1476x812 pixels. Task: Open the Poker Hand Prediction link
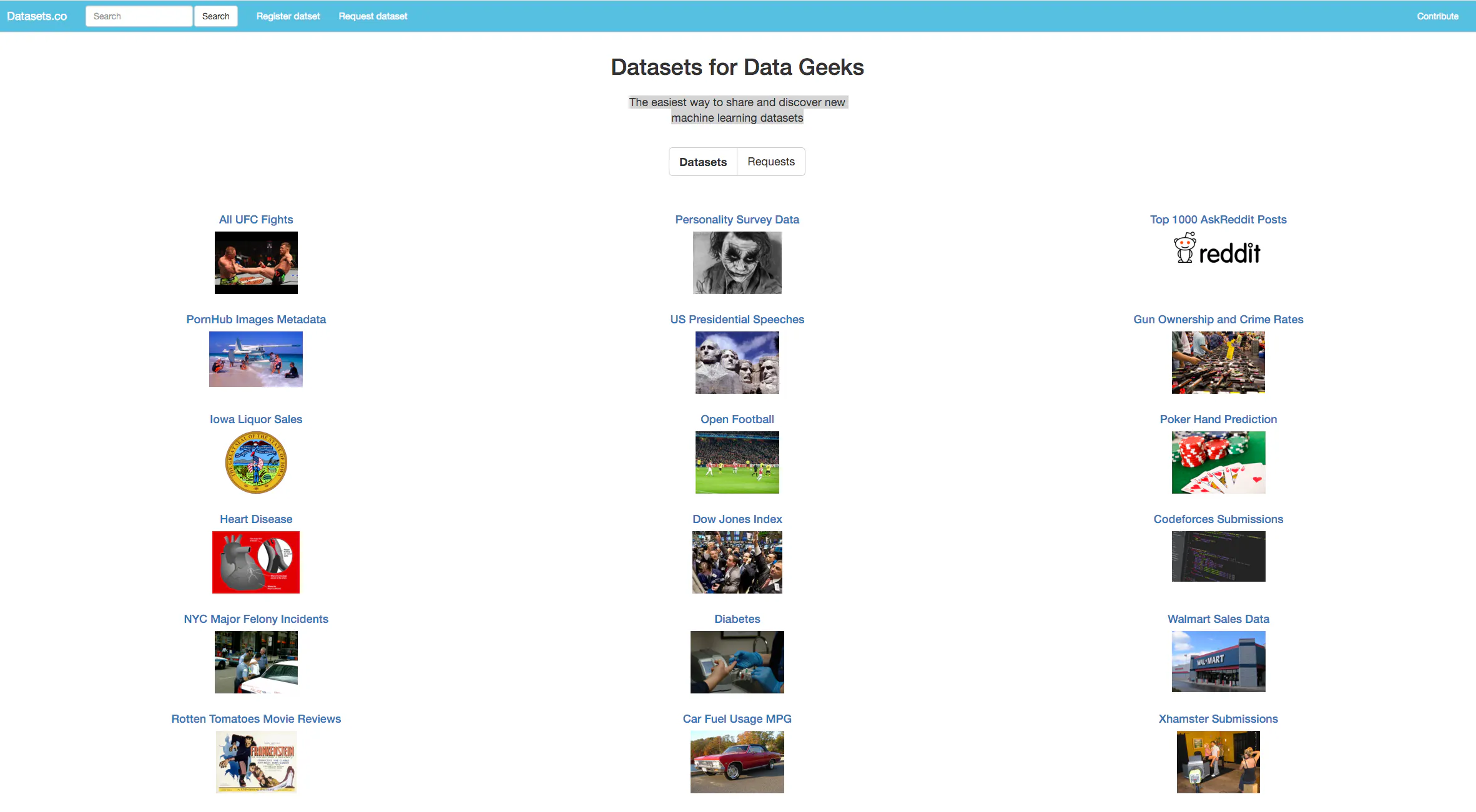pos(1218,419)
